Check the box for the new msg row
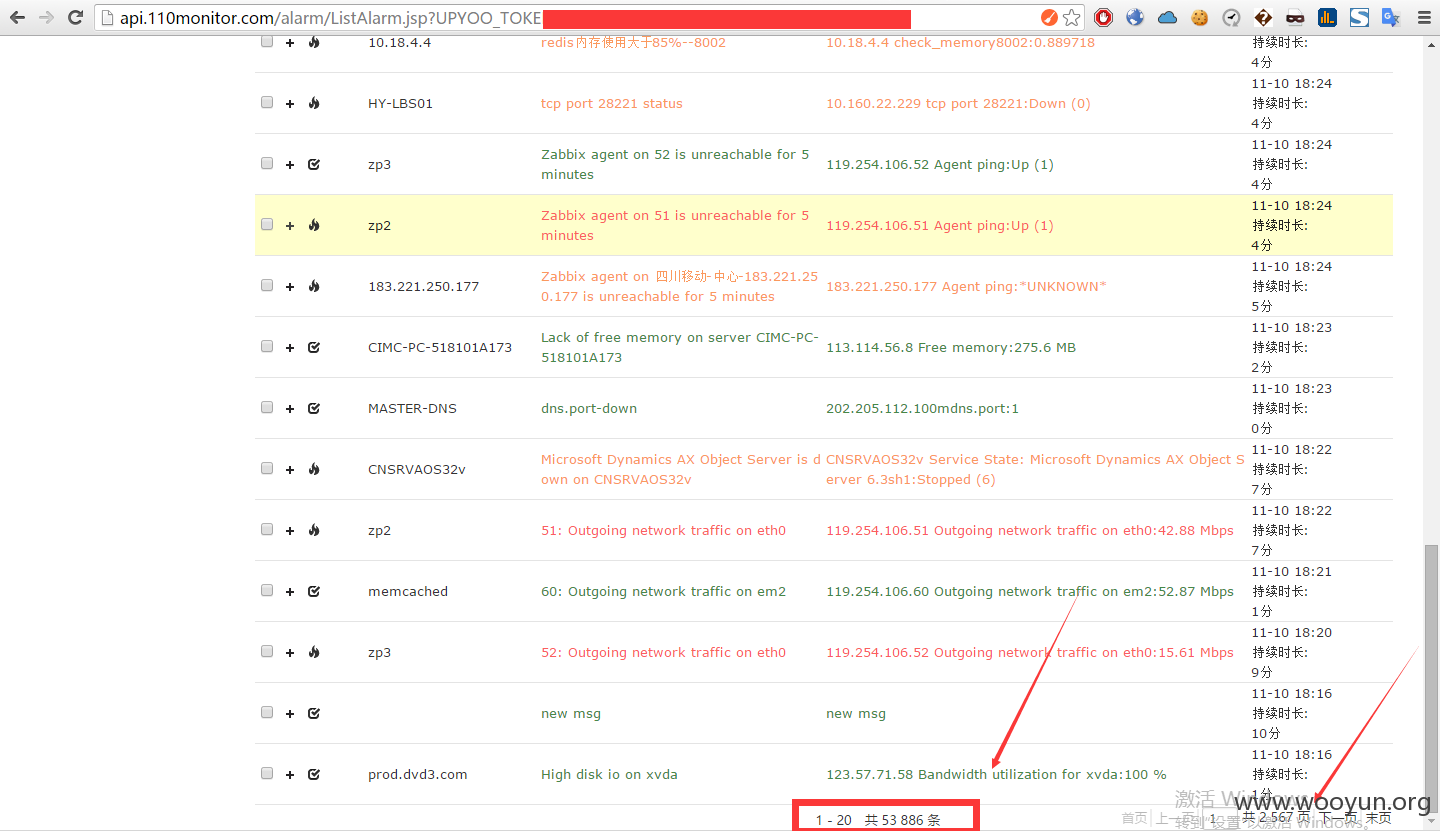 (267, 712)
